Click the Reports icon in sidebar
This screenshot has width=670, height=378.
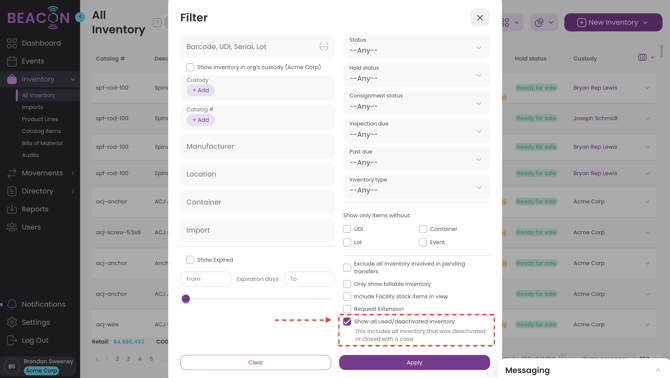tap(12, 209)
